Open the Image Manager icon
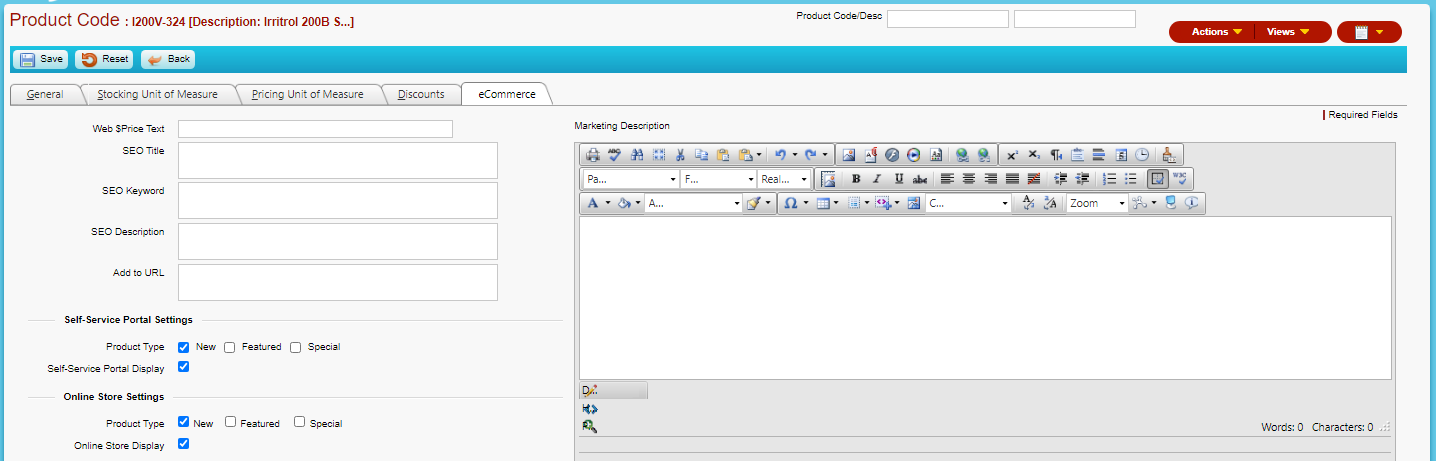This screenshot has width=1436, height=461. (x=849, y=155)
